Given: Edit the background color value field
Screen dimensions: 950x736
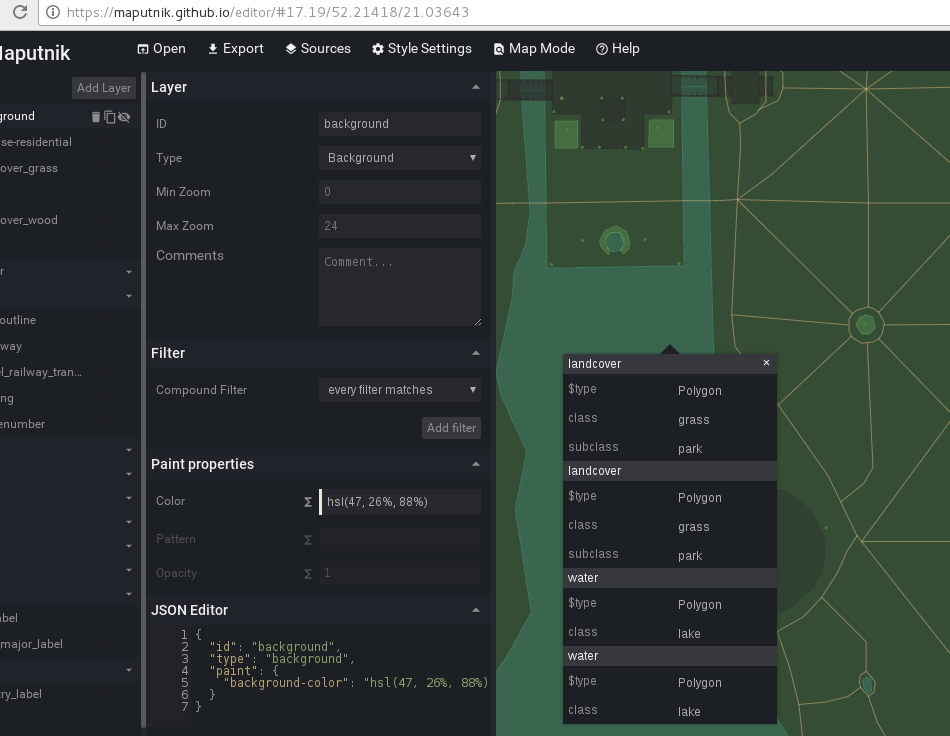Looking at the screenshot, I should [x=399, y=501].
